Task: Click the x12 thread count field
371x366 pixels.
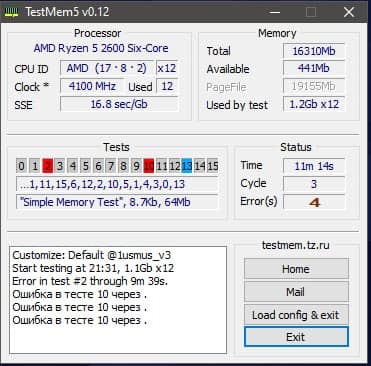Action: [167, 68]
